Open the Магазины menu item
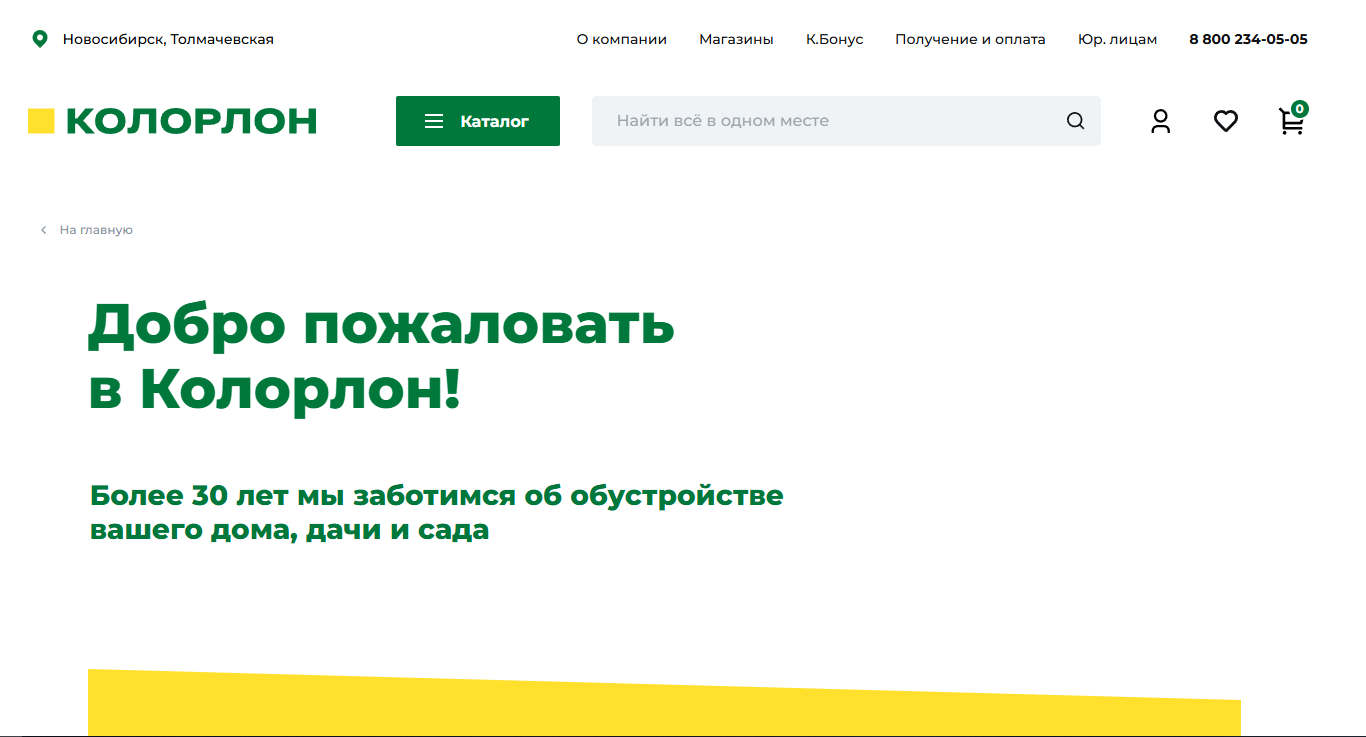The width and height of the screenshot is (1366, 737). click(736, 39)
